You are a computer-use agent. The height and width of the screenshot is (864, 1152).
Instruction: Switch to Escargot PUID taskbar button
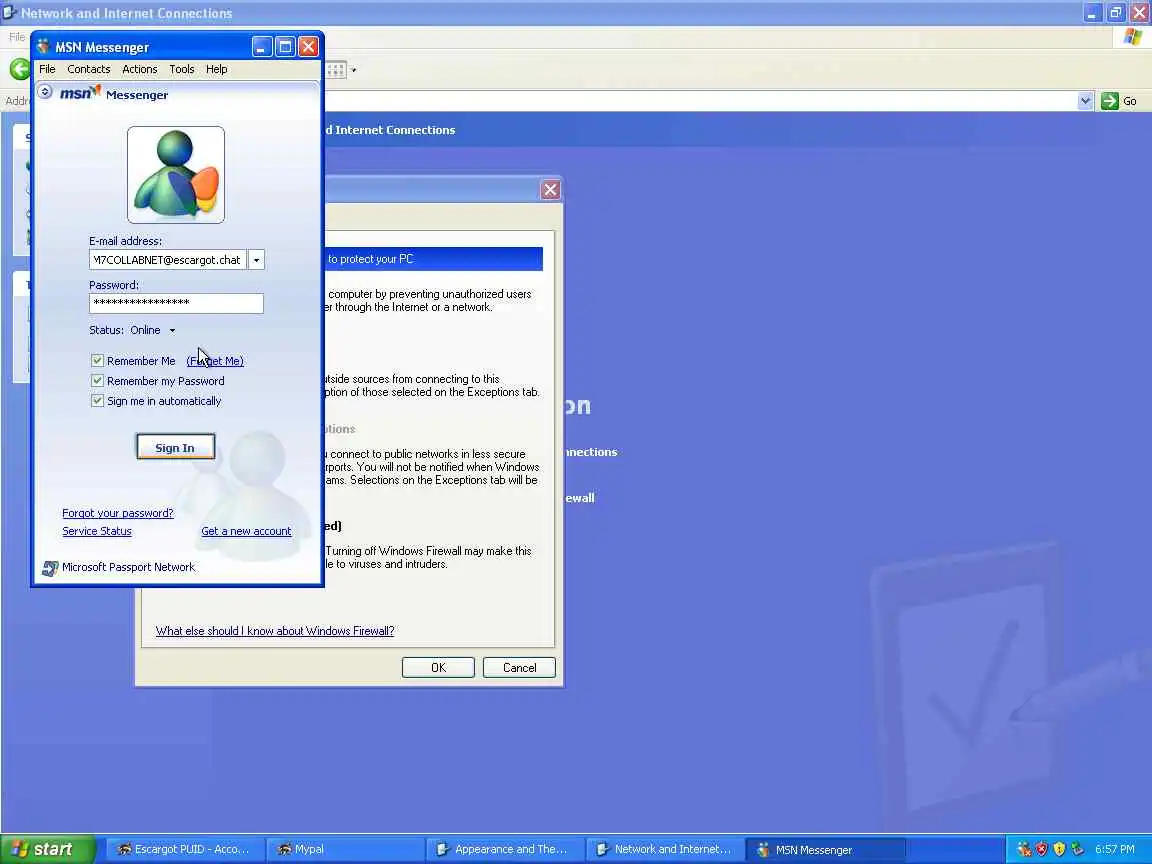coord(185,849)
